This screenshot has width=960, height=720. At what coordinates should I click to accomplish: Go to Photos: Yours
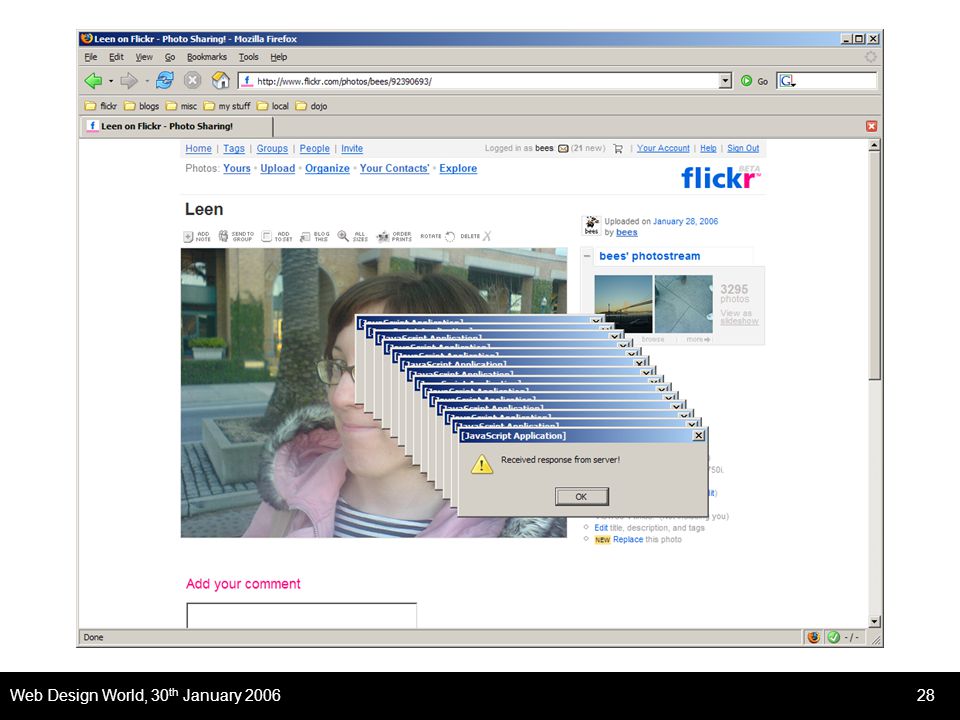coord(237,168)
